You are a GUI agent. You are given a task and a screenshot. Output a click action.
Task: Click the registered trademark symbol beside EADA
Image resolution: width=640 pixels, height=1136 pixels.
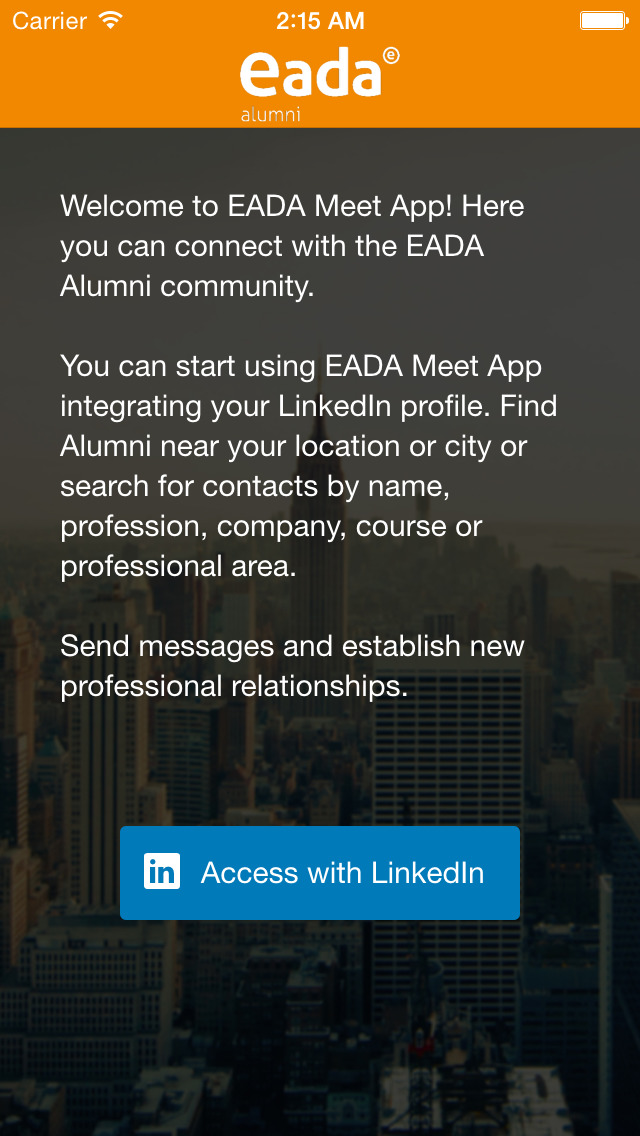390,57
